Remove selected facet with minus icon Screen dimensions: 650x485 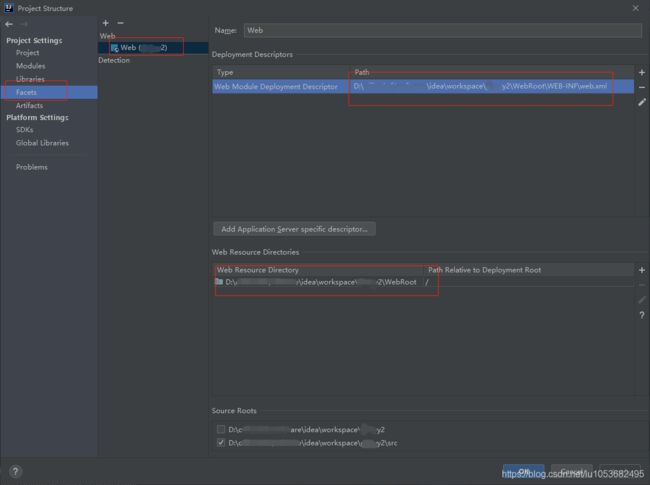120,23
